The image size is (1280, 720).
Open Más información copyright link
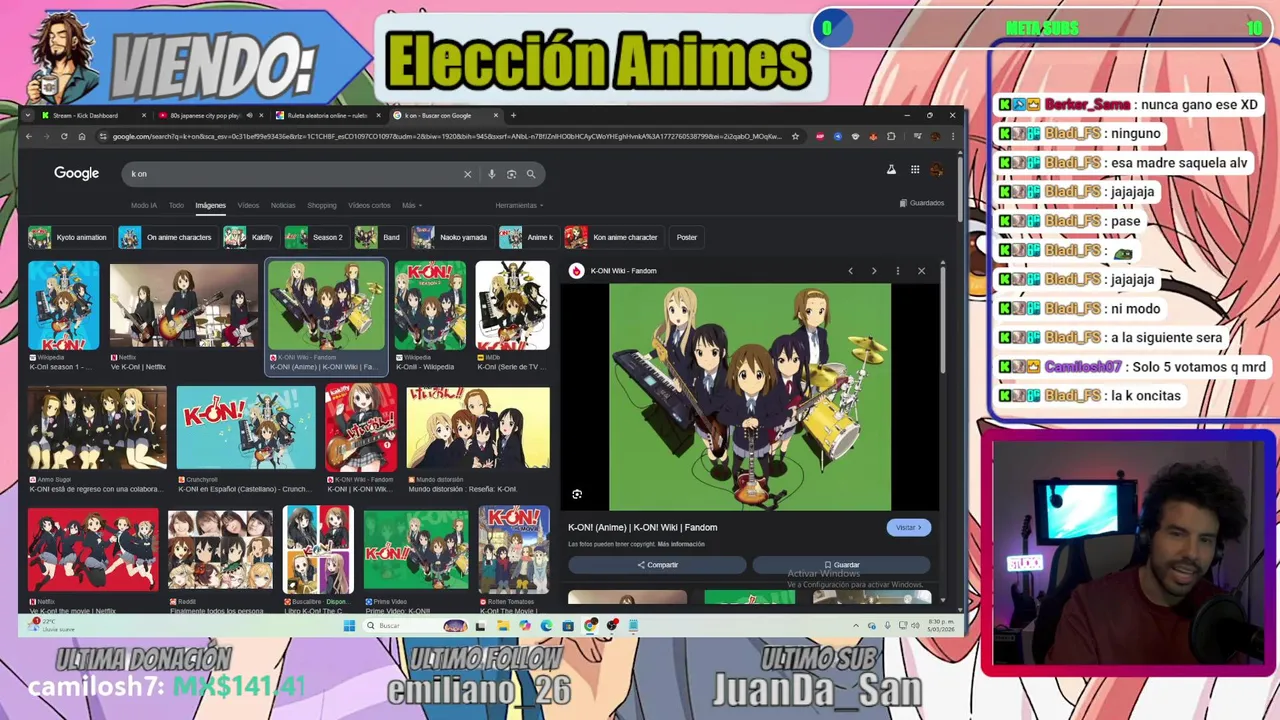click(680, 544)
